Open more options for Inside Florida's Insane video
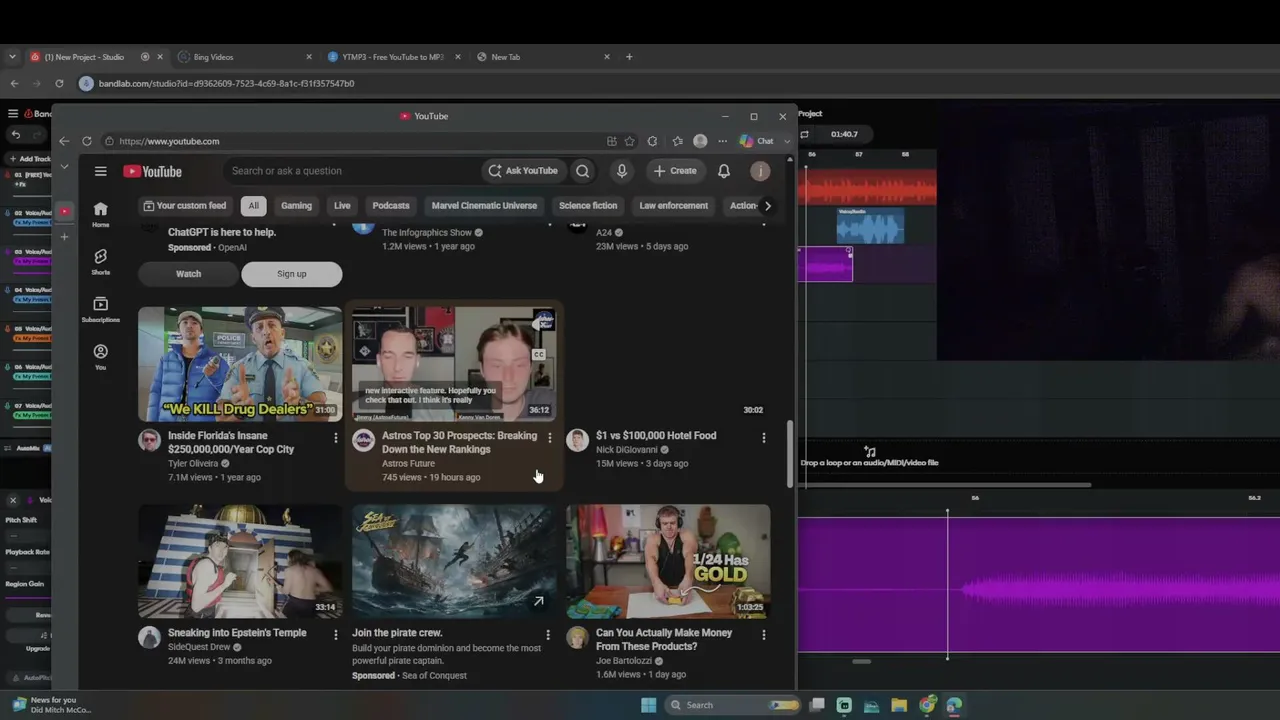This screenshot has width=1280, height=720. coord(335,438)
